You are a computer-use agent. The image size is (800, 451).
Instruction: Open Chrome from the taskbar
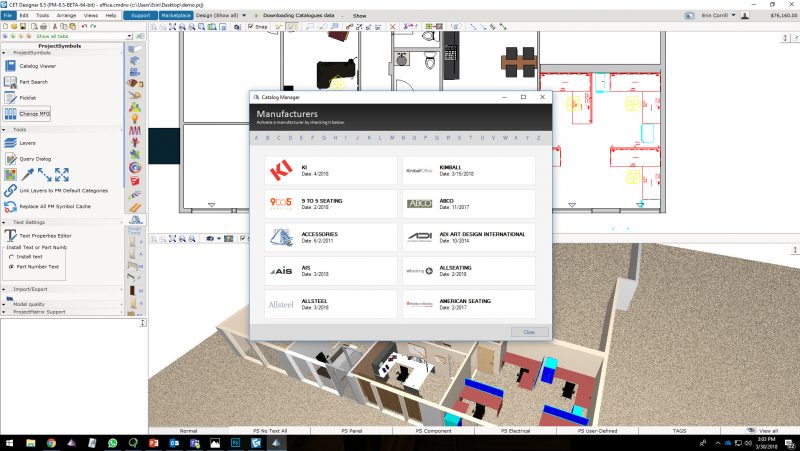pos(51,443)
